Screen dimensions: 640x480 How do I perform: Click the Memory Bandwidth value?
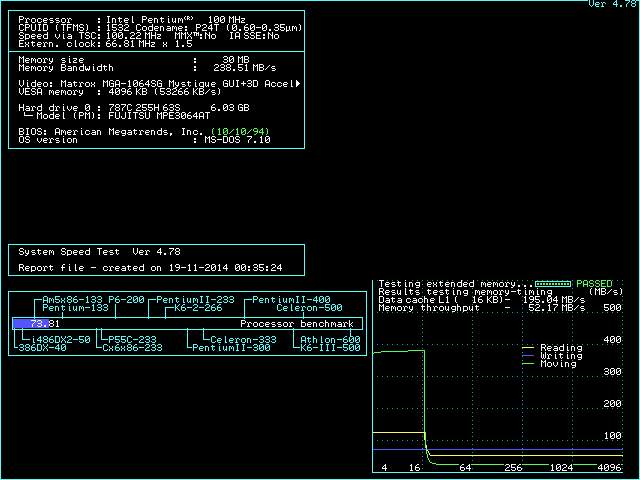(x=245, y=68)
